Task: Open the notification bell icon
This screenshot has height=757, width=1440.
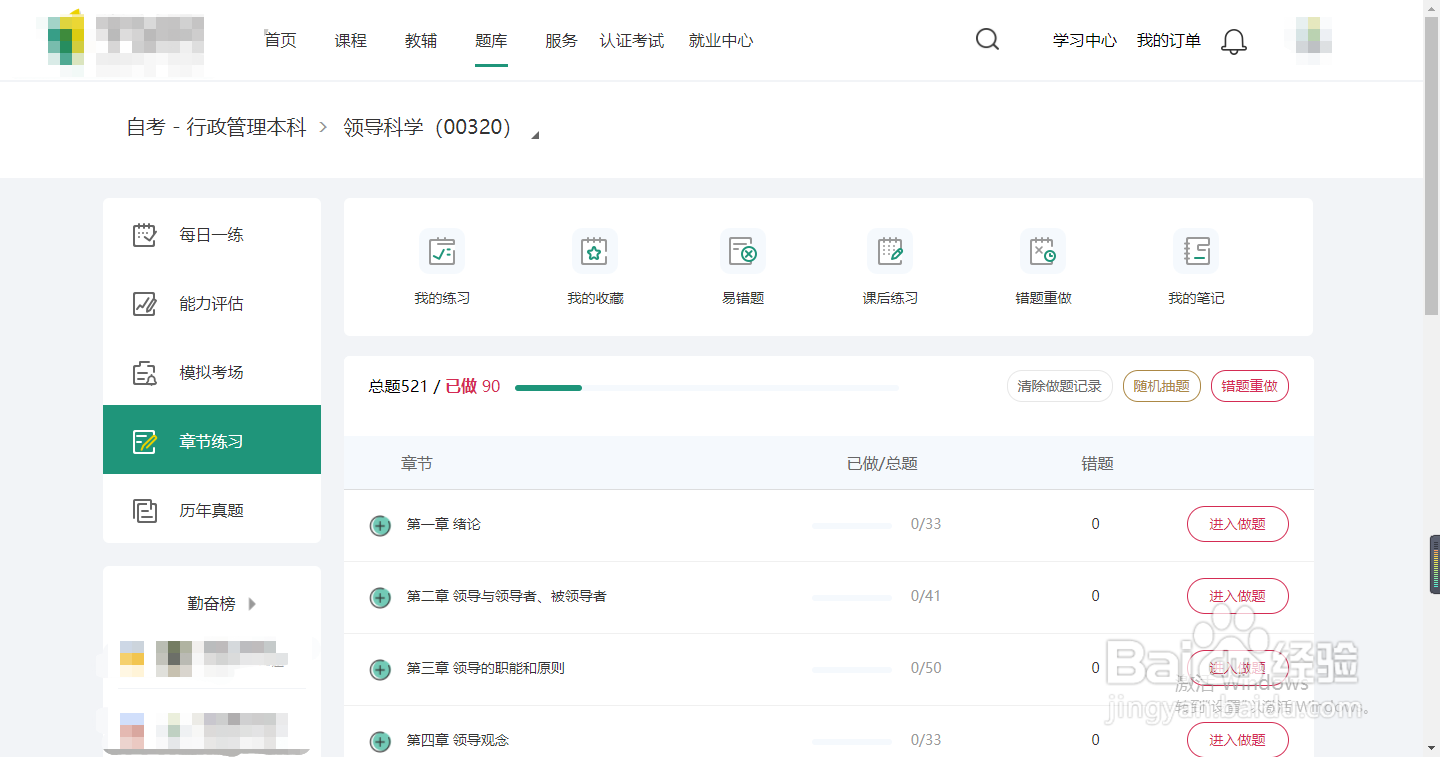Action: [x=1235, y=41]
